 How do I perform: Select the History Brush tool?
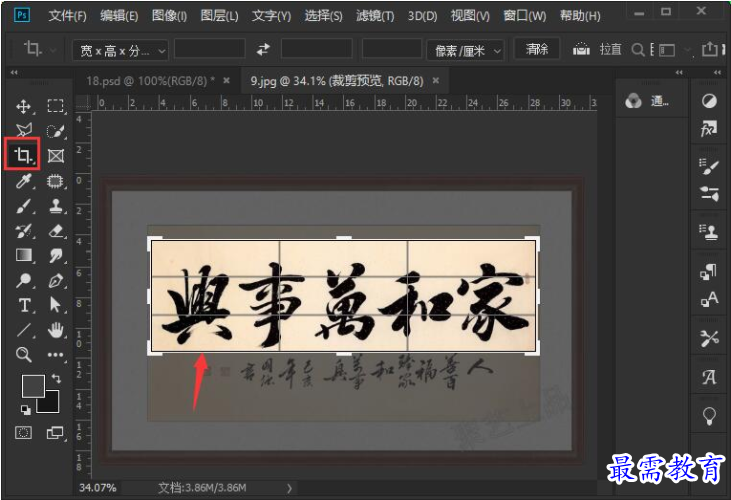[24, 231]
